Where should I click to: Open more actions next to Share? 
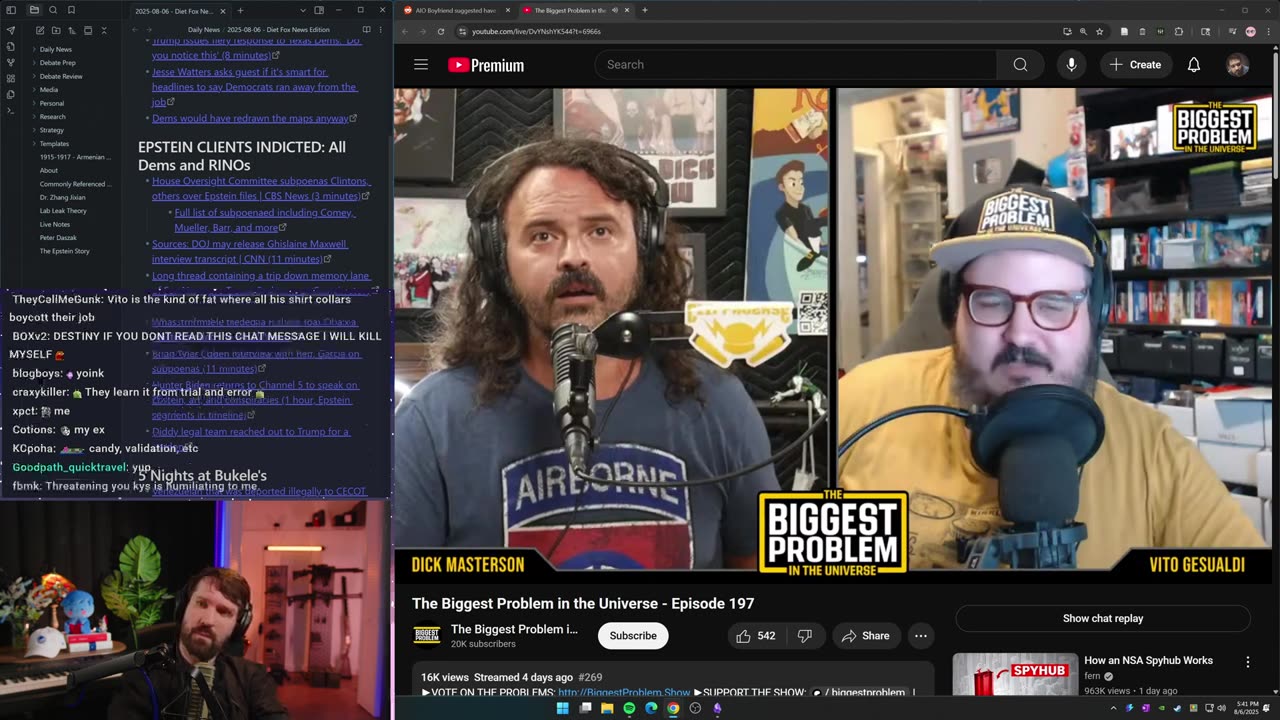point(921,636)
